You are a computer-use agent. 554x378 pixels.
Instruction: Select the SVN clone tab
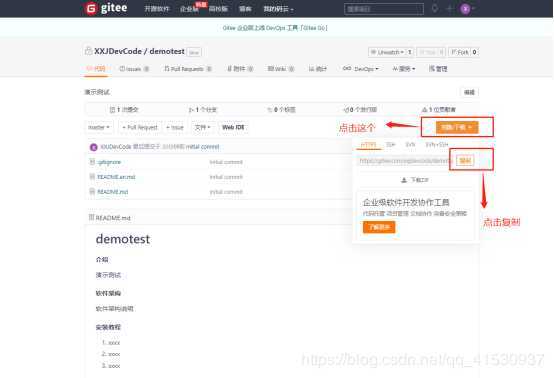coord(410,145)
